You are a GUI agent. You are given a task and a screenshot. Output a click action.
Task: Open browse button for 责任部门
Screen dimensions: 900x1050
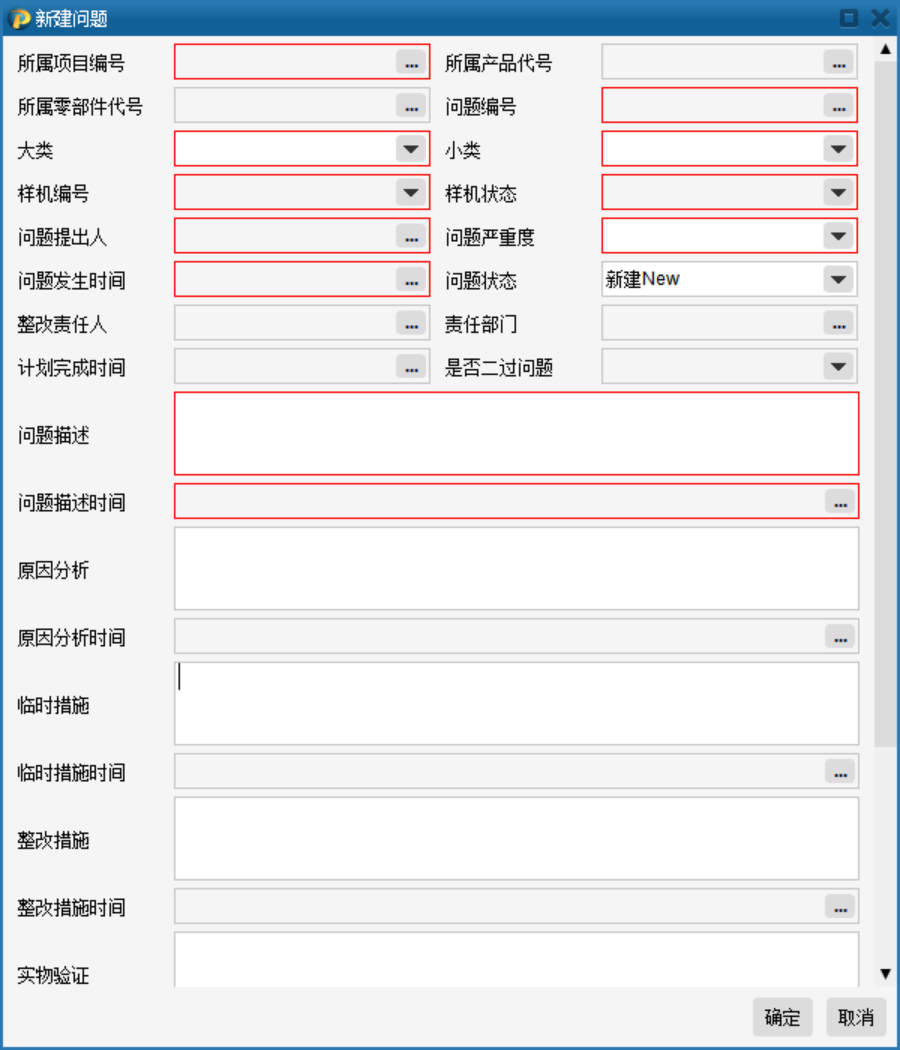point(838,323)
